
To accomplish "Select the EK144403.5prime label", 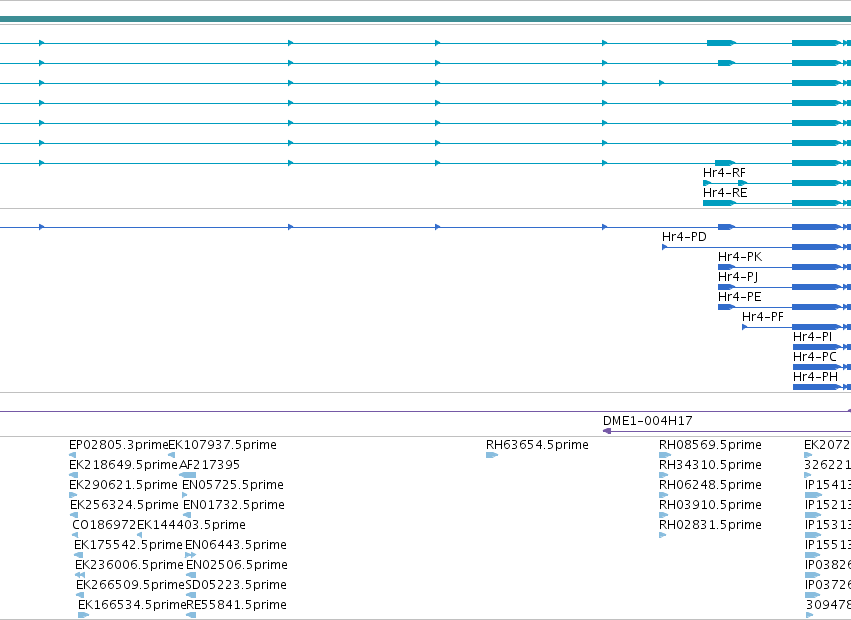I will tap(191, 525).
